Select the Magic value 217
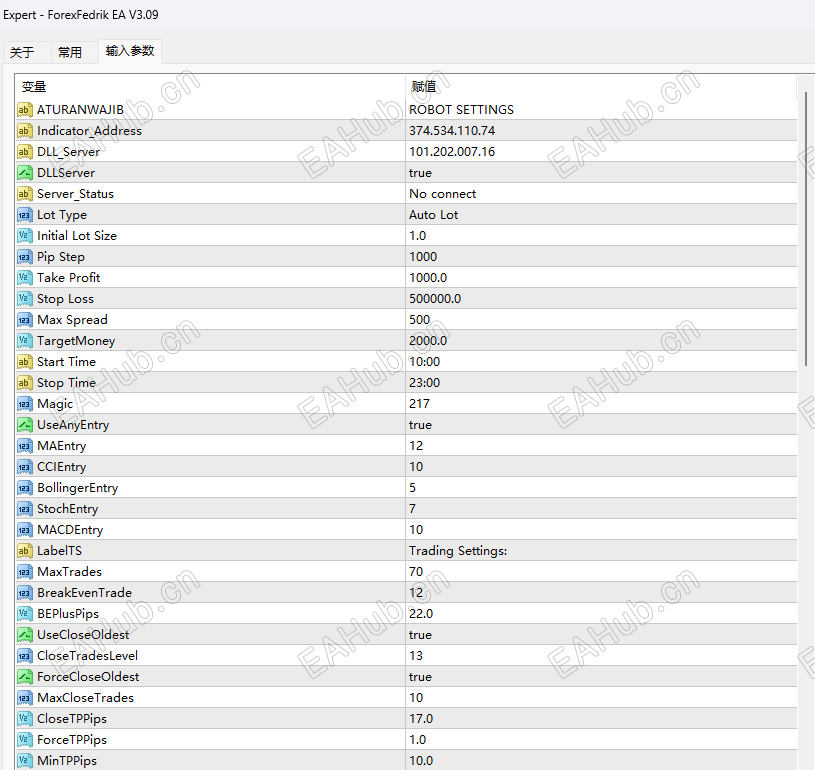Screen dimensions: 815x770 [601, 404]
